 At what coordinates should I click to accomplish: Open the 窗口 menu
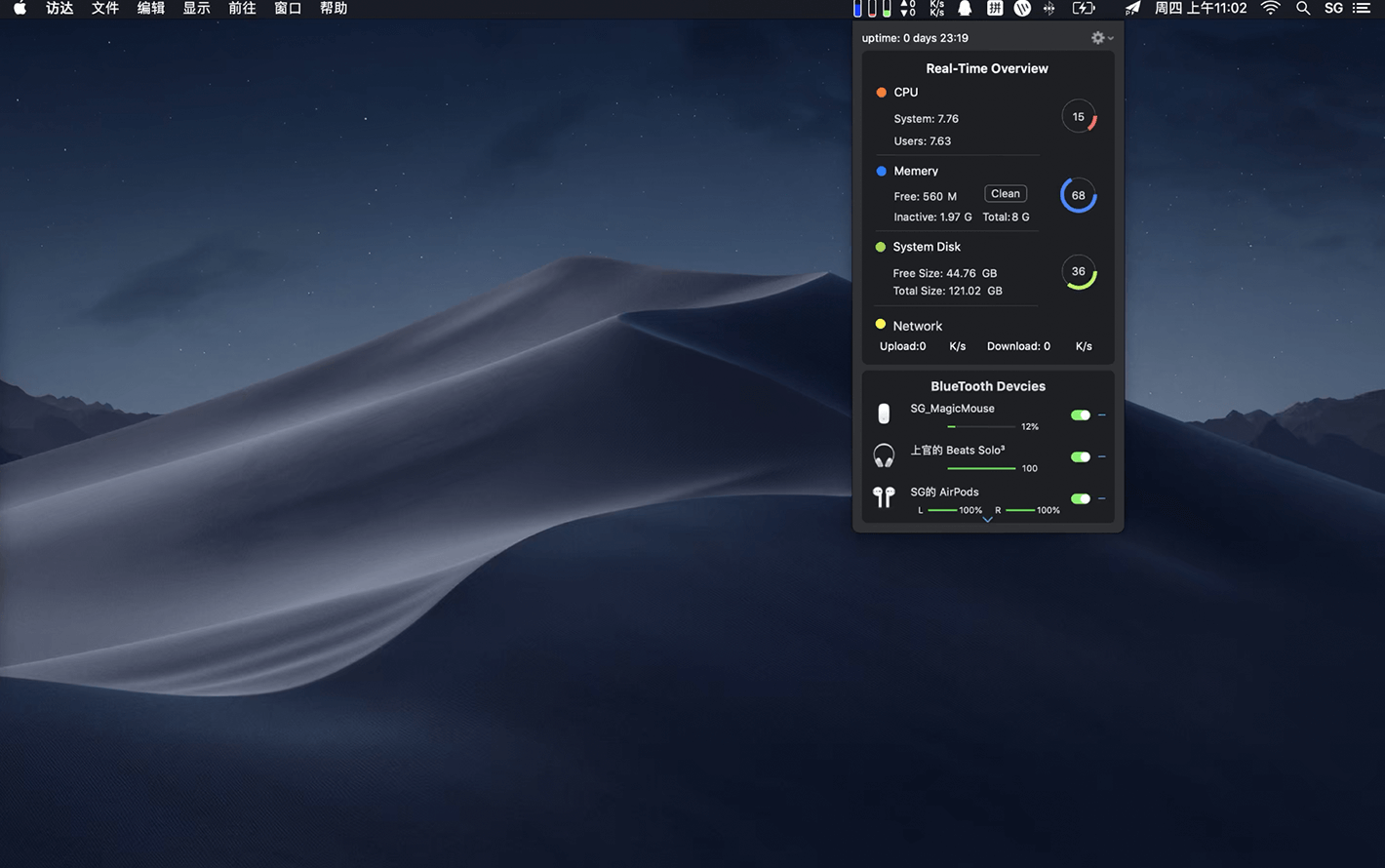[288, 9]
